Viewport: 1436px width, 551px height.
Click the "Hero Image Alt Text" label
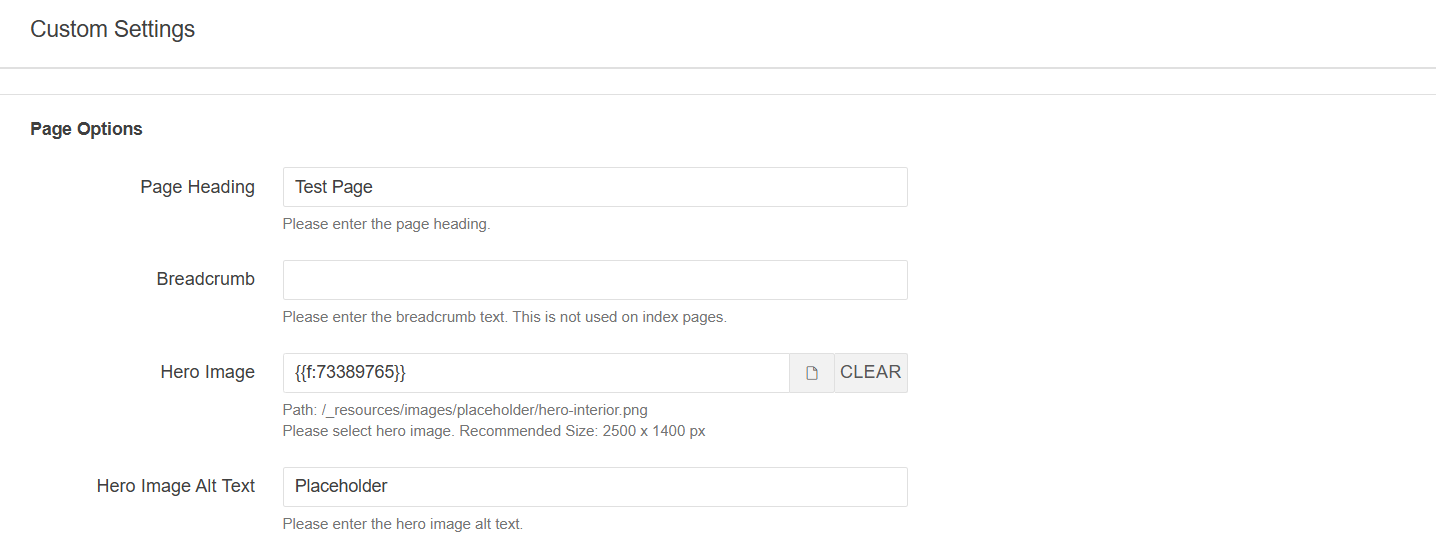click(x=175, y=486)
